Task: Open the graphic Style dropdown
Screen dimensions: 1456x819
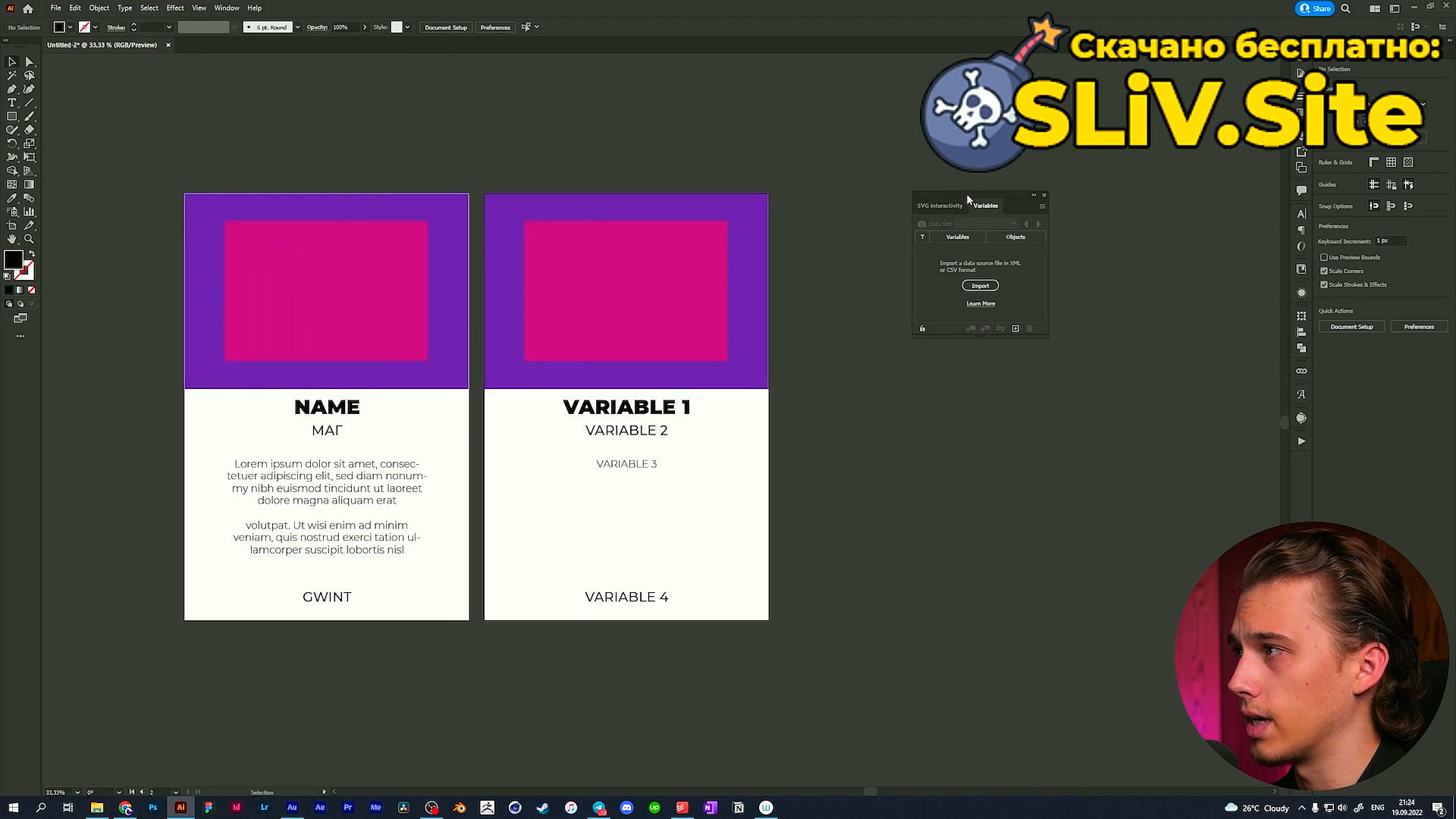Action: [407, 27]
